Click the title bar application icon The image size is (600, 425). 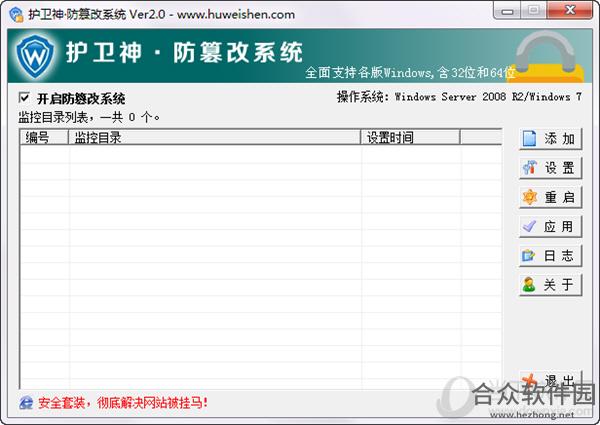pyautogui.click(x=16, y=15)
